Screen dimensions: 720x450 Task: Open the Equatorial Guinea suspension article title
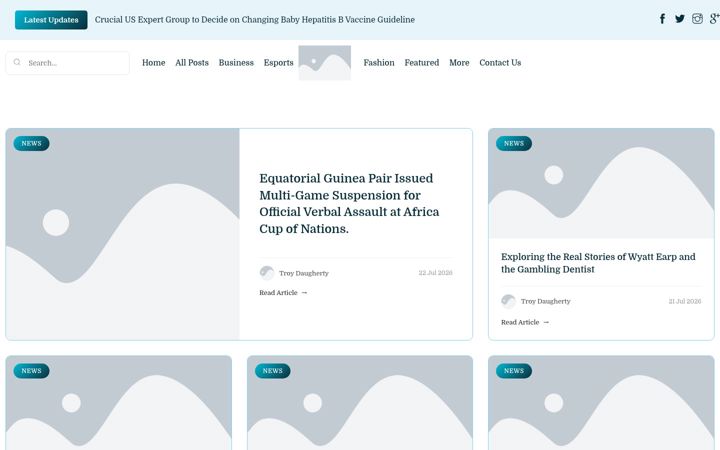point(349,203)
